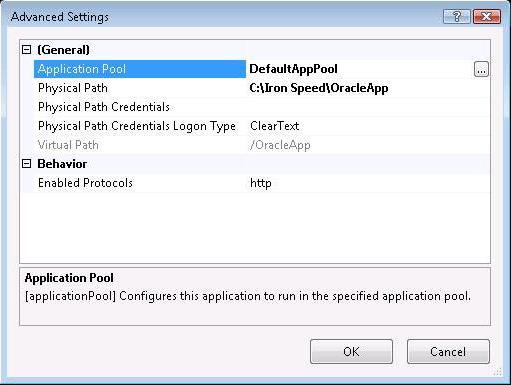Click the help question mark button
This screenshot has height=385, width=511.
457,16
